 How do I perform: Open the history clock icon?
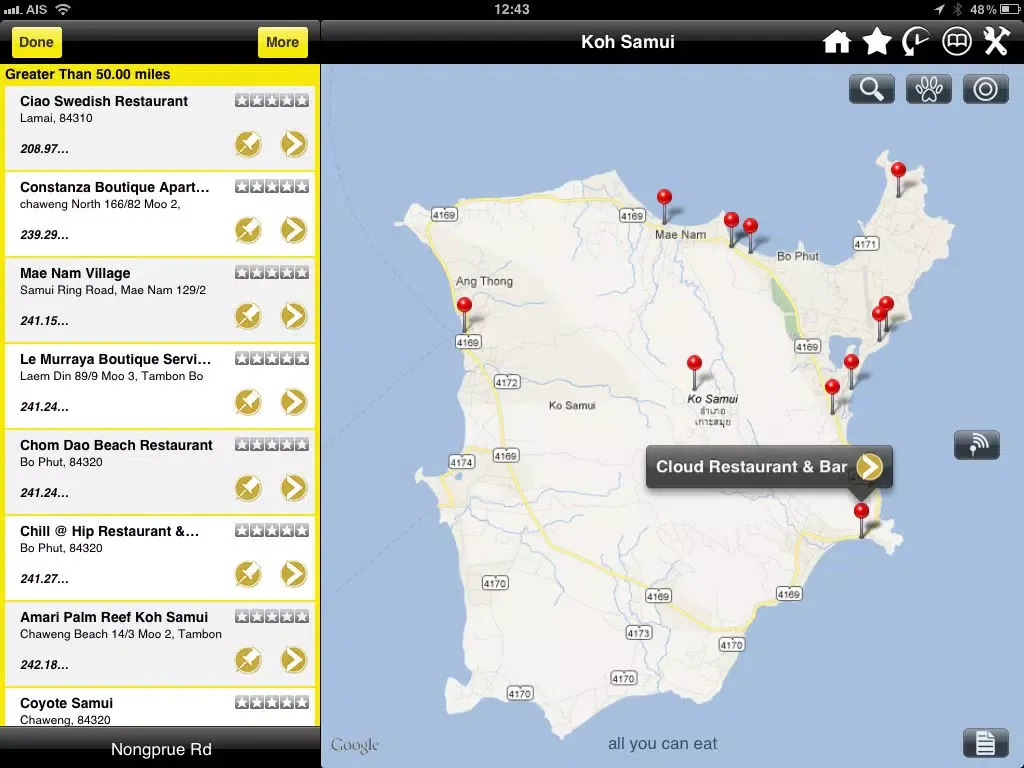coord(916,42)
